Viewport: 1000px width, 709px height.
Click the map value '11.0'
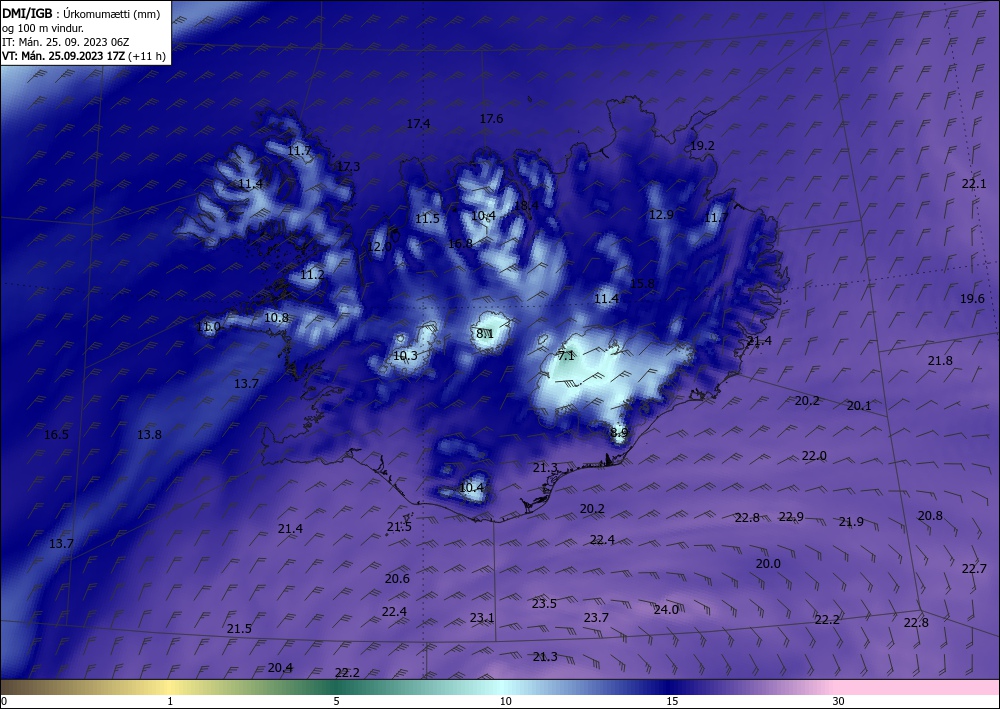coord(208,327)
